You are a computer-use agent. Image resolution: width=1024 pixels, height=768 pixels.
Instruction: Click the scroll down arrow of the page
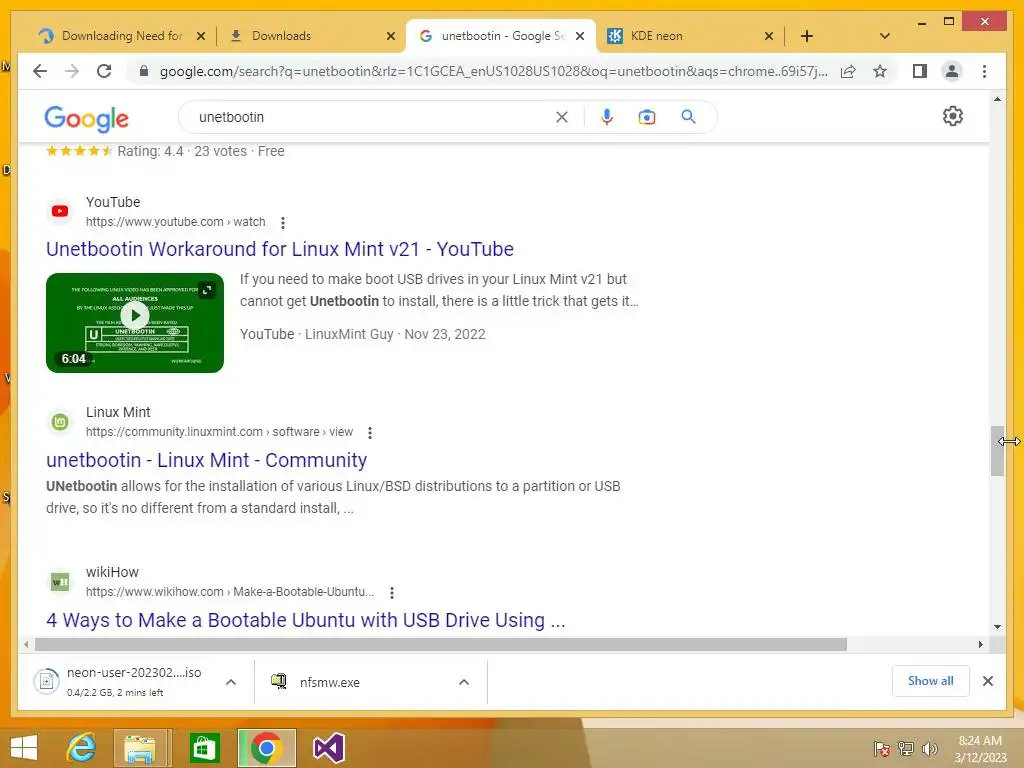[x=997, y=627]
